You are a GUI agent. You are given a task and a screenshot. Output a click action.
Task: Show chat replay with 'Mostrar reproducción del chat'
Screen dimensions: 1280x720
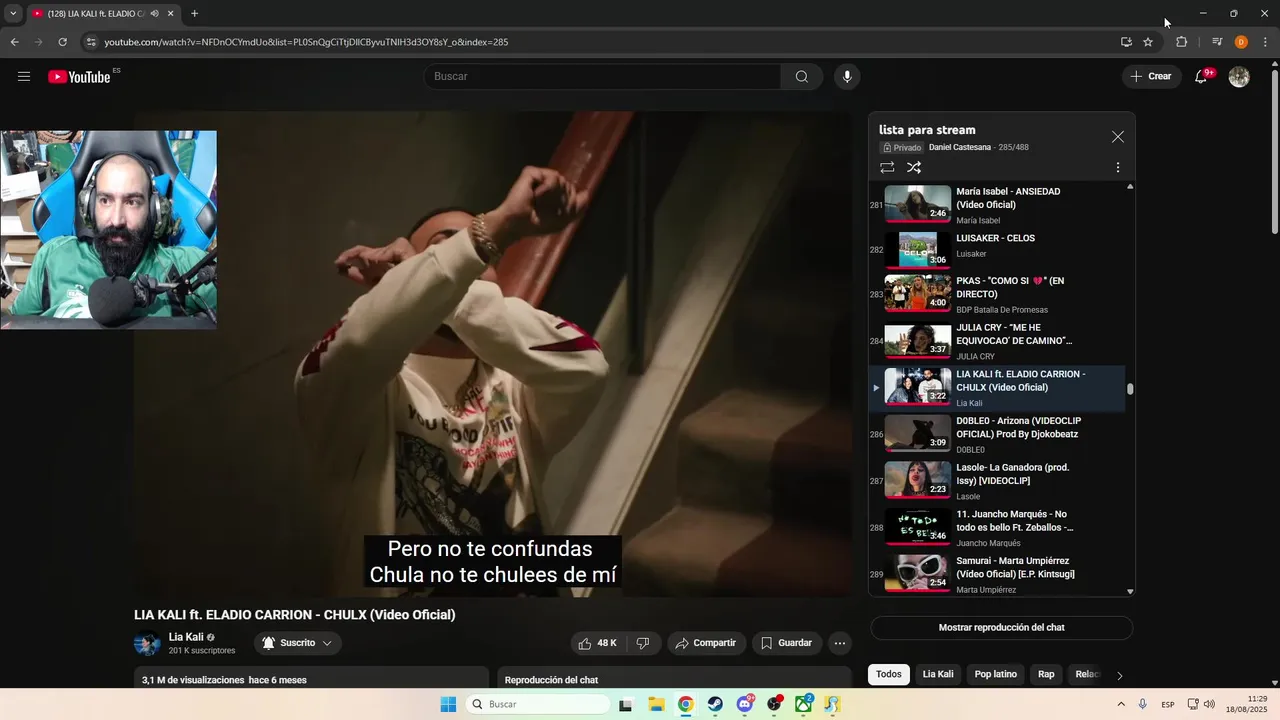(1001, 628)
